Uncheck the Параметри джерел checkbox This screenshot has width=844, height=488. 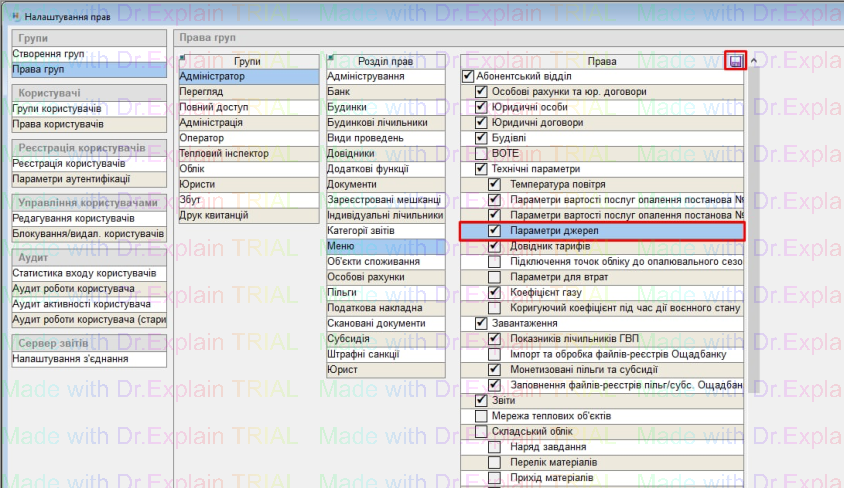point(494,231)
